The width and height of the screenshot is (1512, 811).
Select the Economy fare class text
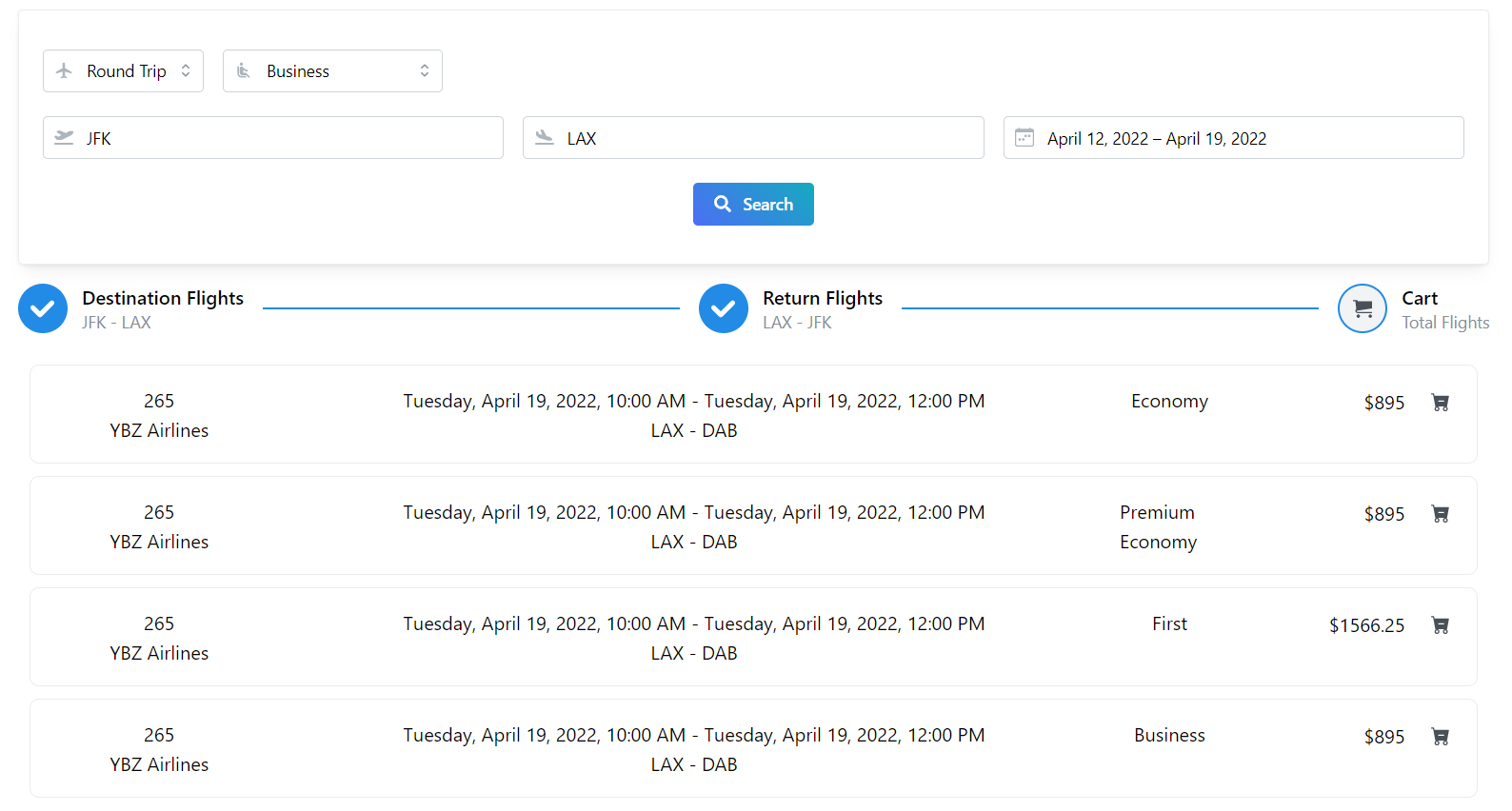[x=1169, y=402]
